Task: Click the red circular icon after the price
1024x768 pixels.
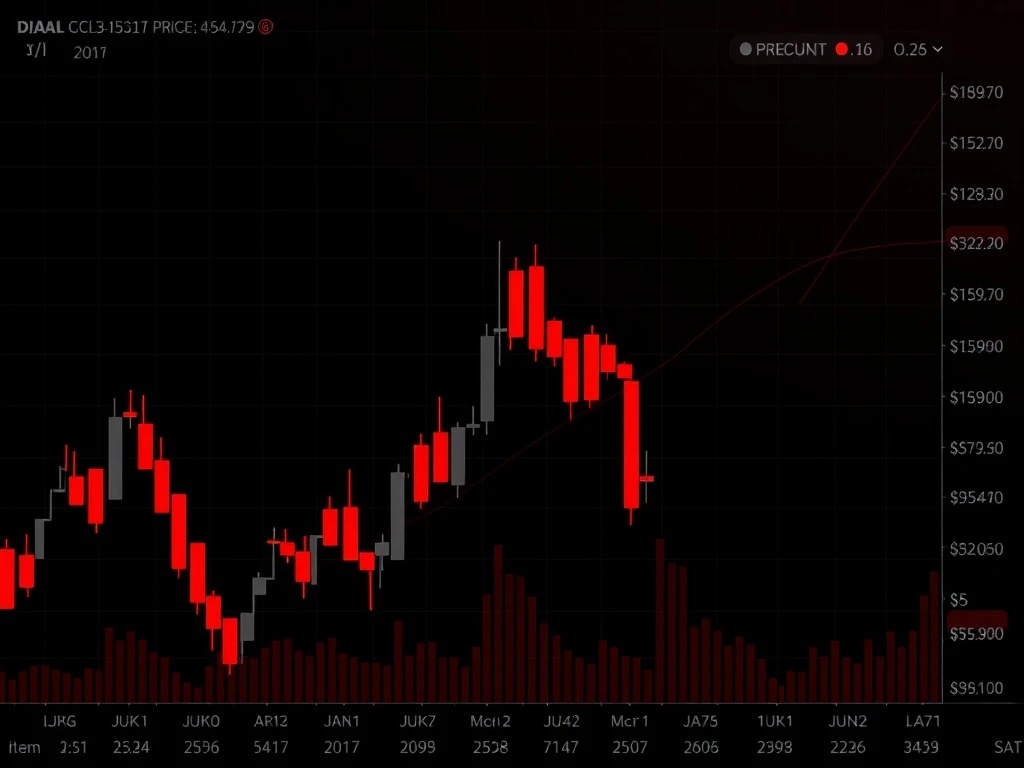Action: [x=266, y=27]
